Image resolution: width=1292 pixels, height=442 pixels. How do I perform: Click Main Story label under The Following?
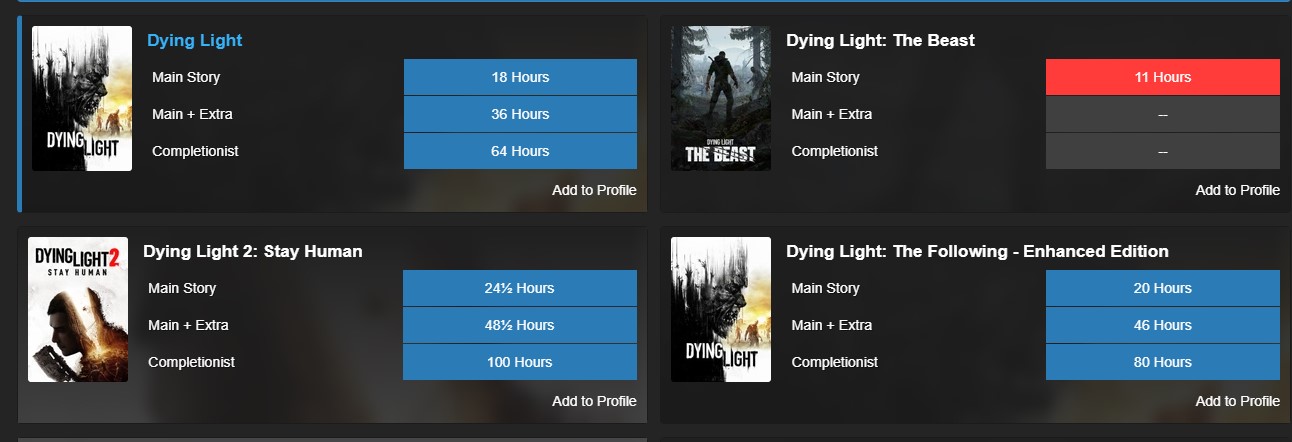pos(825,288)
